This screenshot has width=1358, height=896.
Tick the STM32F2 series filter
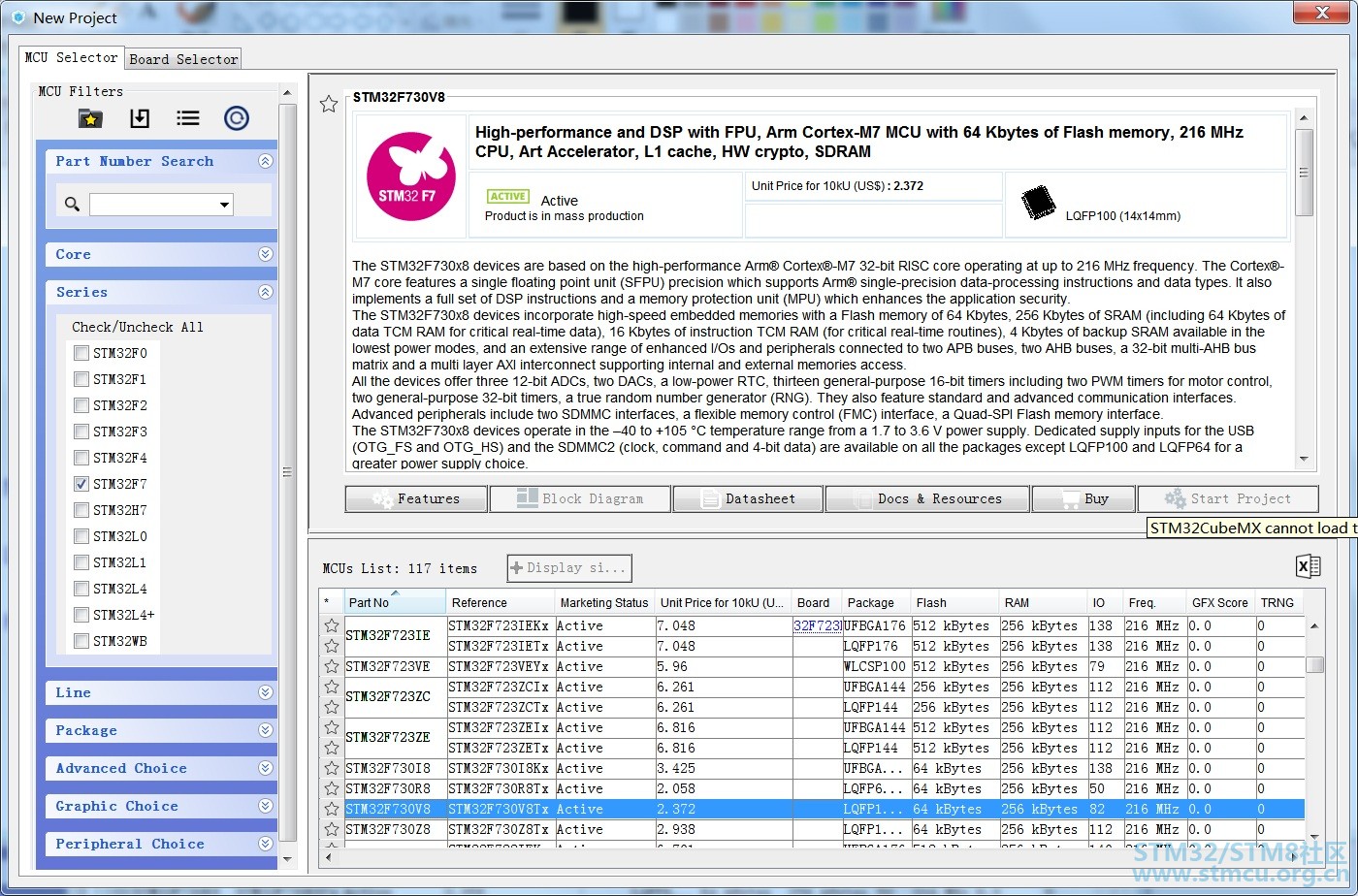tap(81, 405)
